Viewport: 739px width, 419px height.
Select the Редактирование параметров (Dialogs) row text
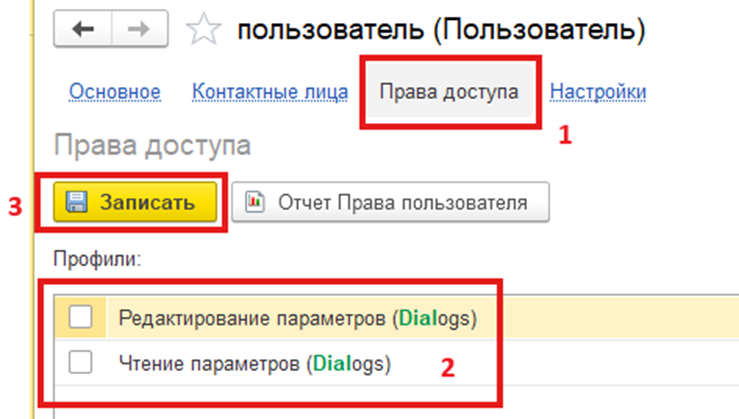[297, 318]
